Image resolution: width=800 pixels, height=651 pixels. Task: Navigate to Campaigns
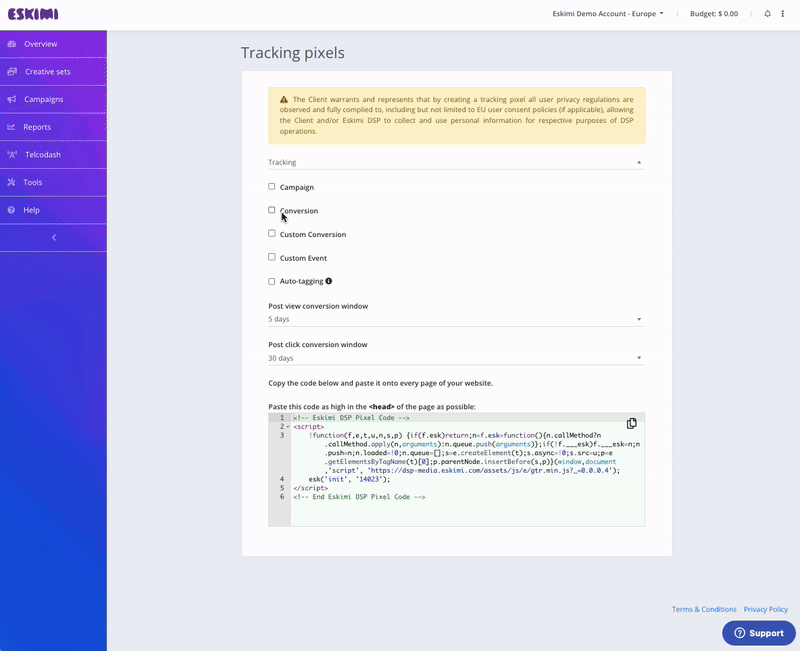tap(53, 99)
